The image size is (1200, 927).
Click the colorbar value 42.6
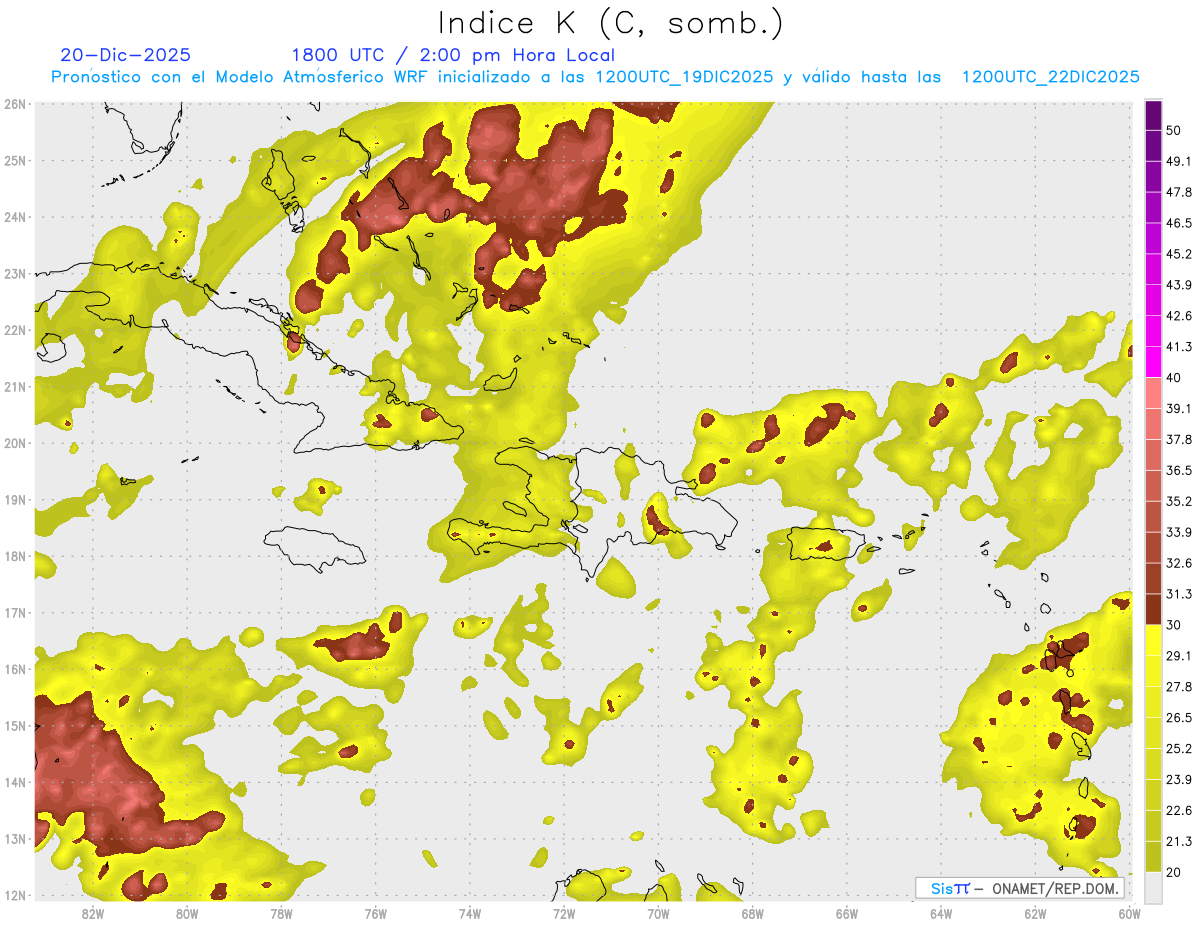(1178, 316)
